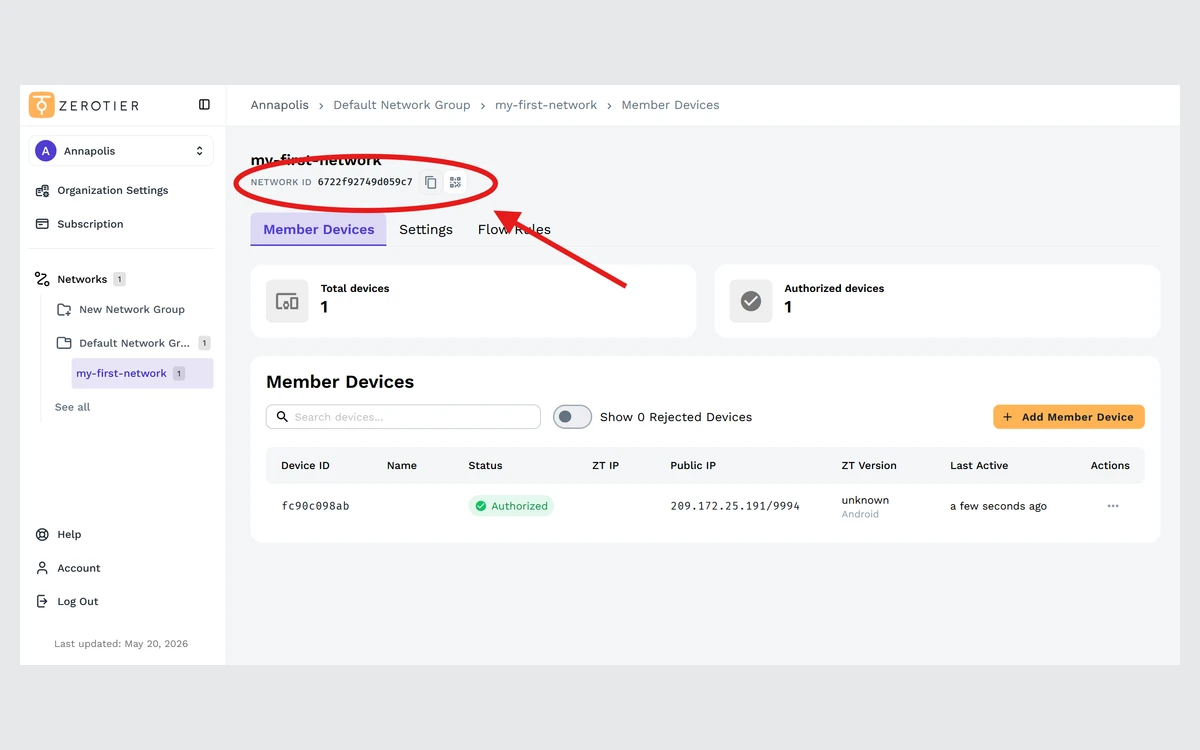Click the Organization Settings icon

click(42, 190)
